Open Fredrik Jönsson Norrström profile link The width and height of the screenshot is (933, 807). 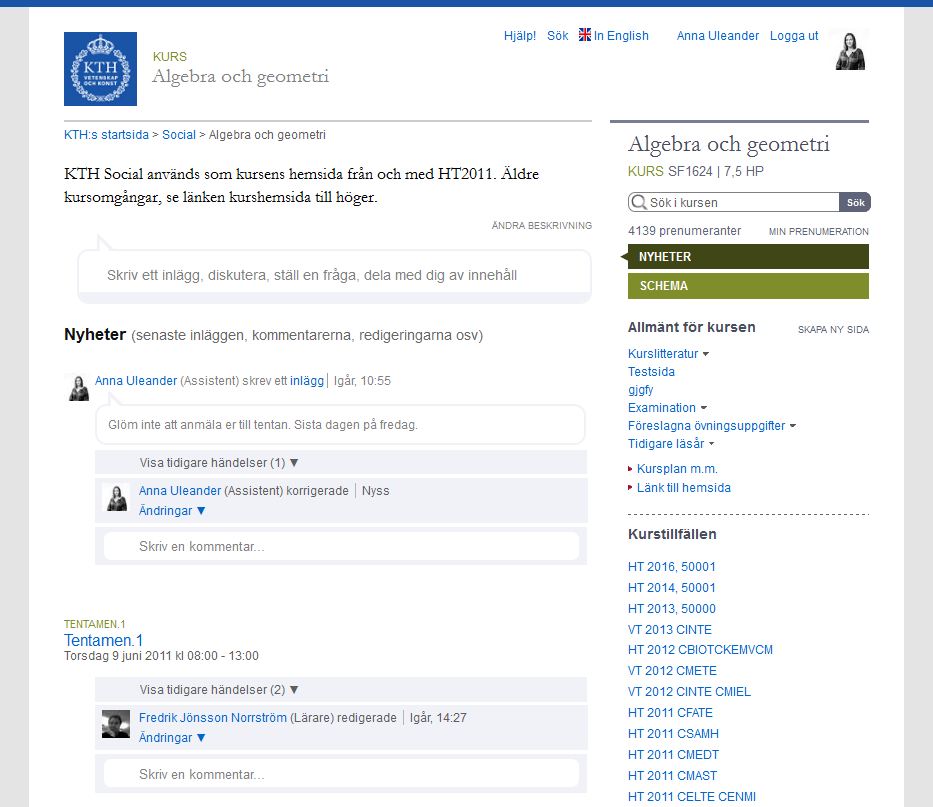pyautogui.click(x=212, y=718)
